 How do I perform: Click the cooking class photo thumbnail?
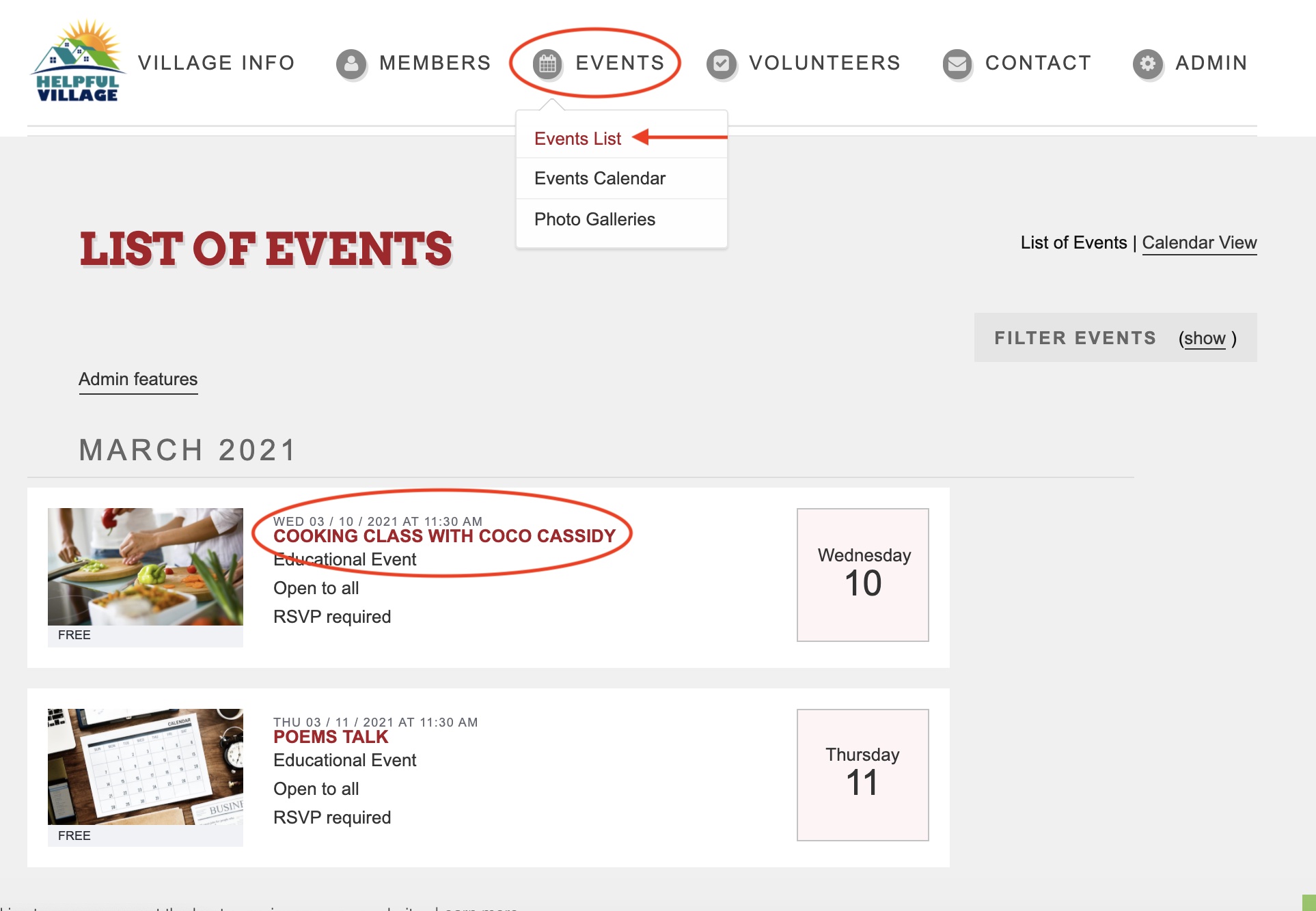click(x=145, y=567)
